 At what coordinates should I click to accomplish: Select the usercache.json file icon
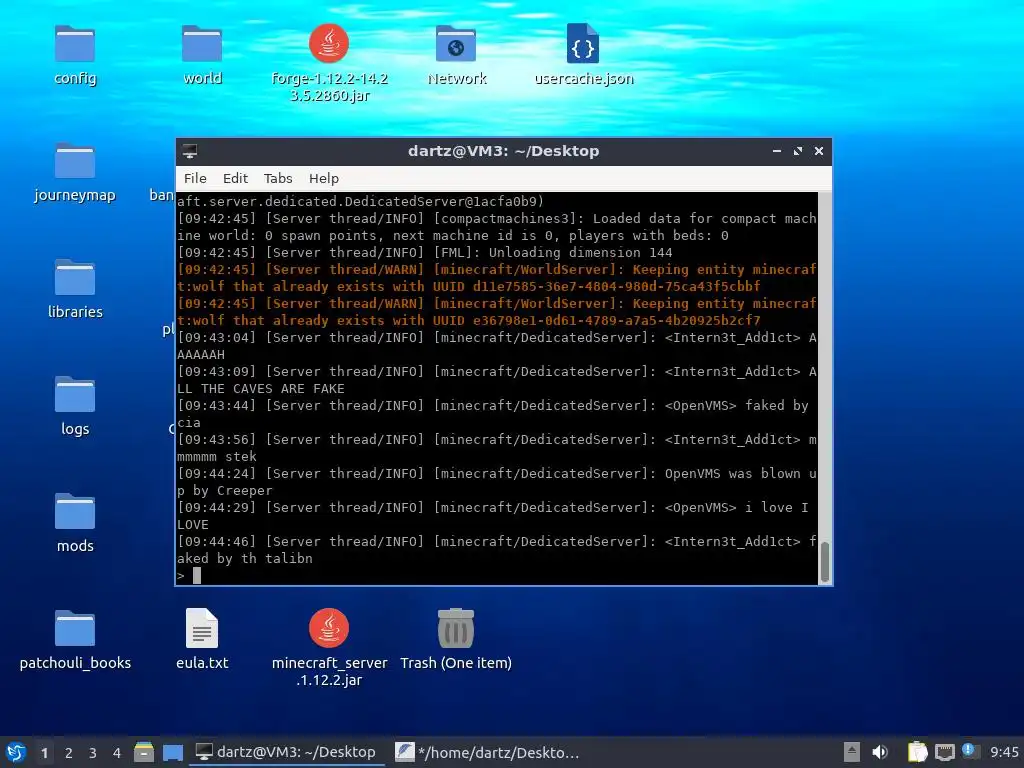[583, 44]
